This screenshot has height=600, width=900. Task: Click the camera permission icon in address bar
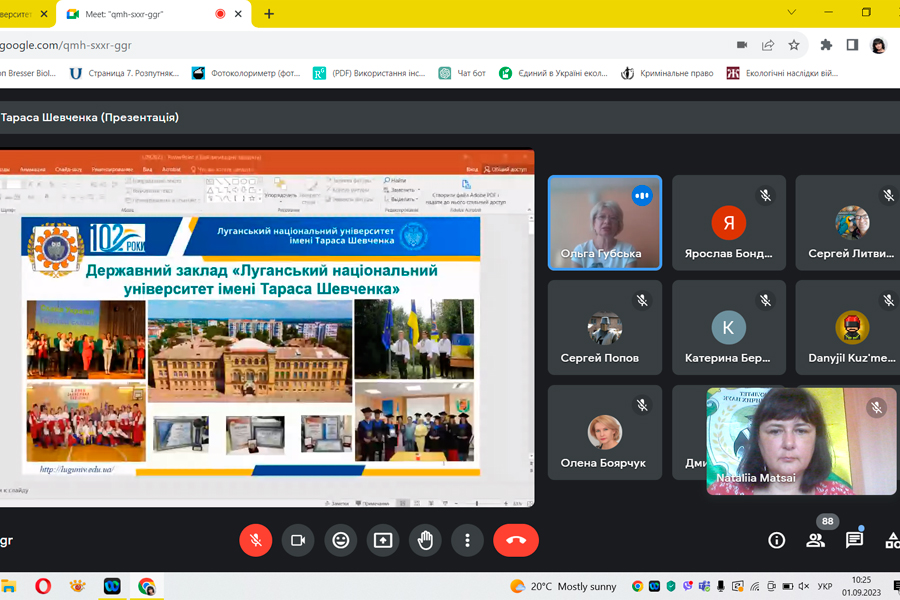point(742,45)
